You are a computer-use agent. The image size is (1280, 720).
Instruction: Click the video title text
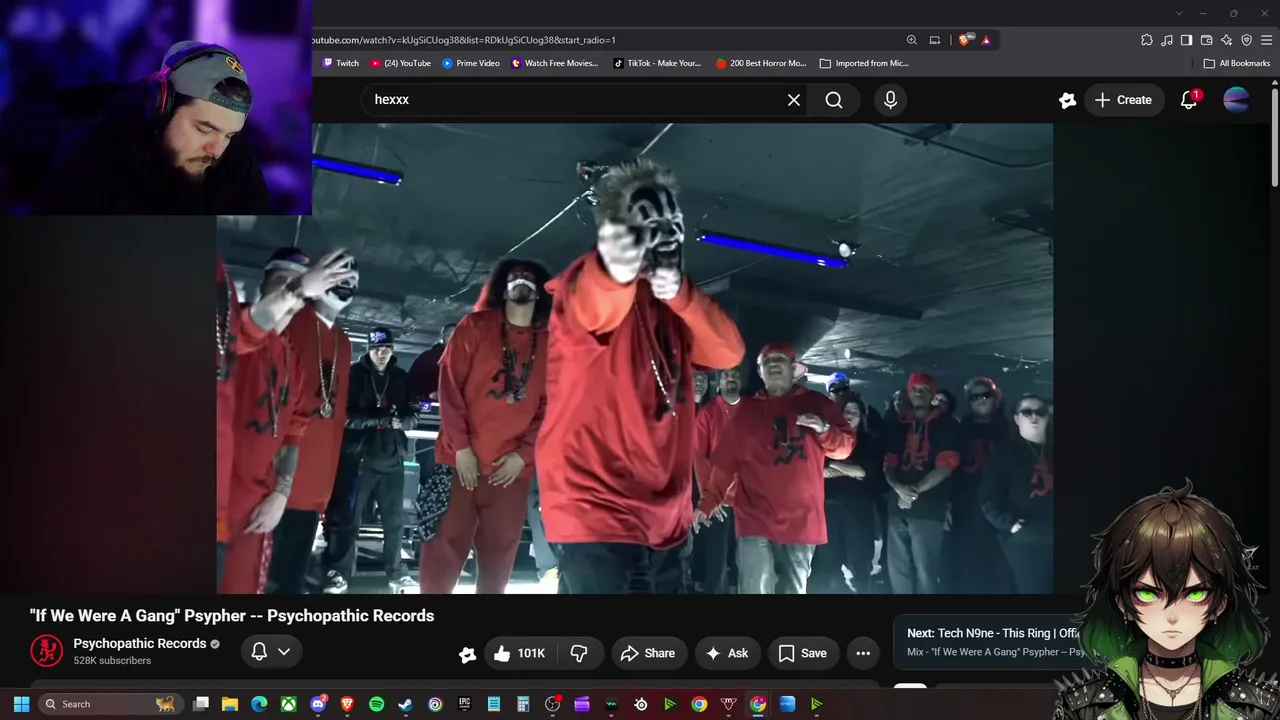(232, 616)
